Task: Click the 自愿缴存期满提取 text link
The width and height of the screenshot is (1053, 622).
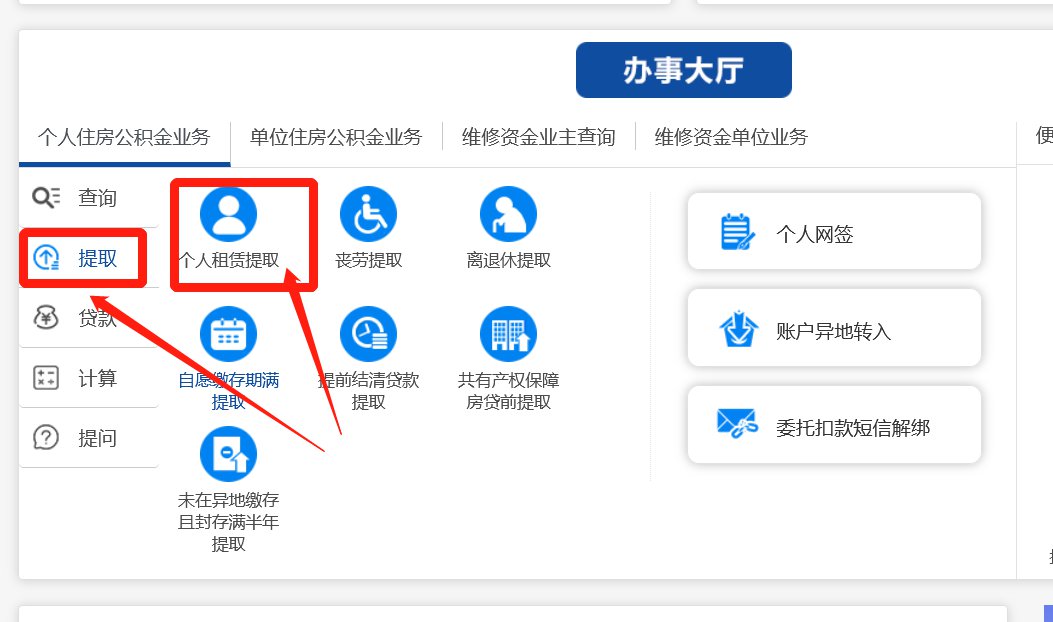Action: click(228, 391)
